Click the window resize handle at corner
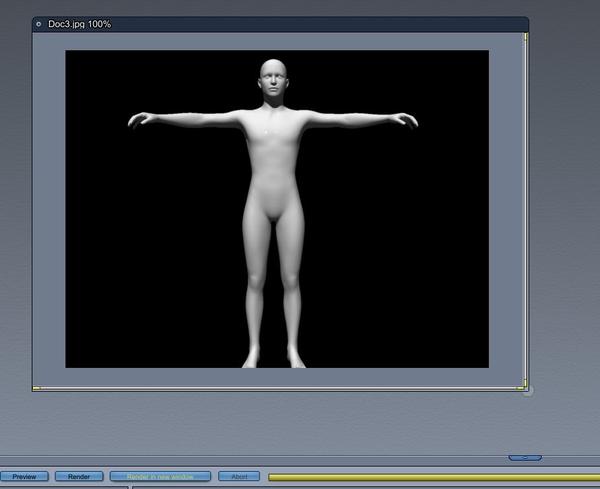The image size is (600, 489). click(528, 391)
